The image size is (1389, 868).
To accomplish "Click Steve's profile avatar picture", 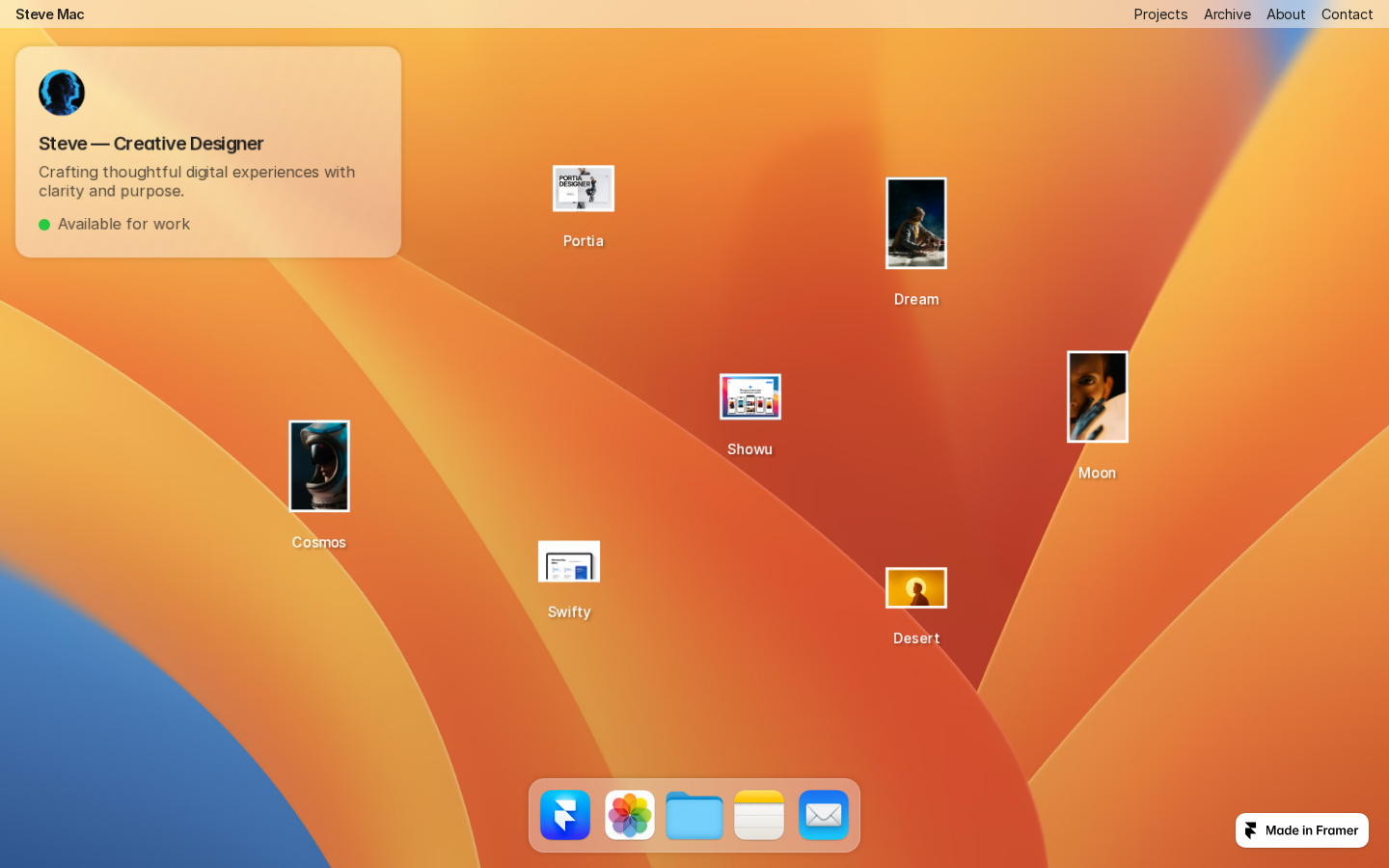I will point(62,93).
